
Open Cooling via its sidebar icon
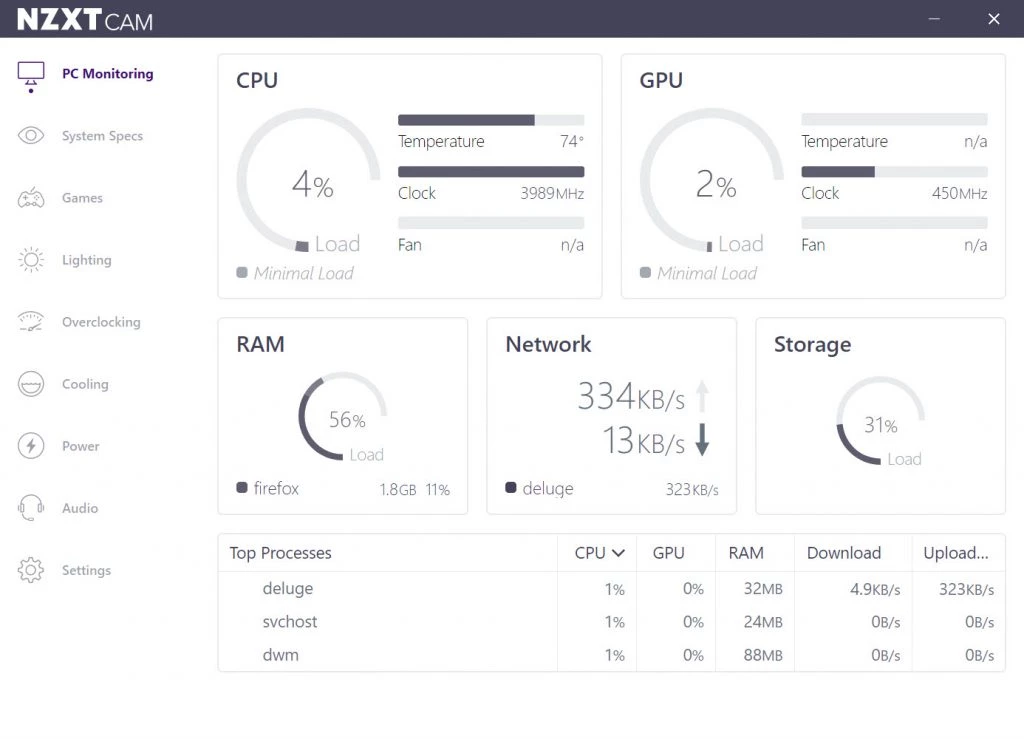pos(31,384)
